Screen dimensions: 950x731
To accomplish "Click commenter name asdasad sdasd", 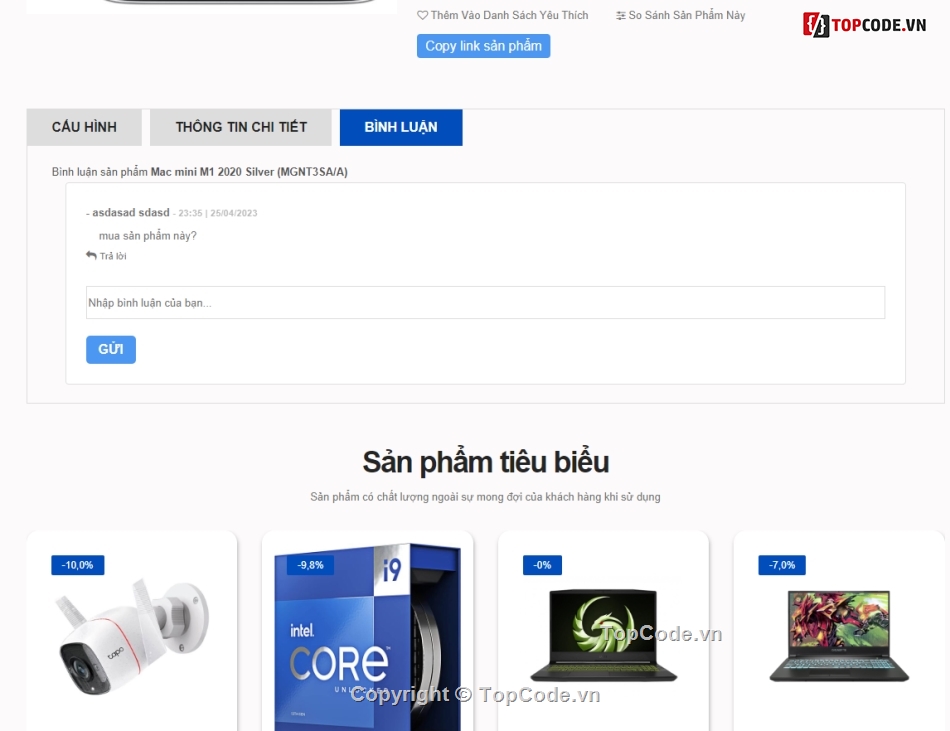I will coord(131,213).
